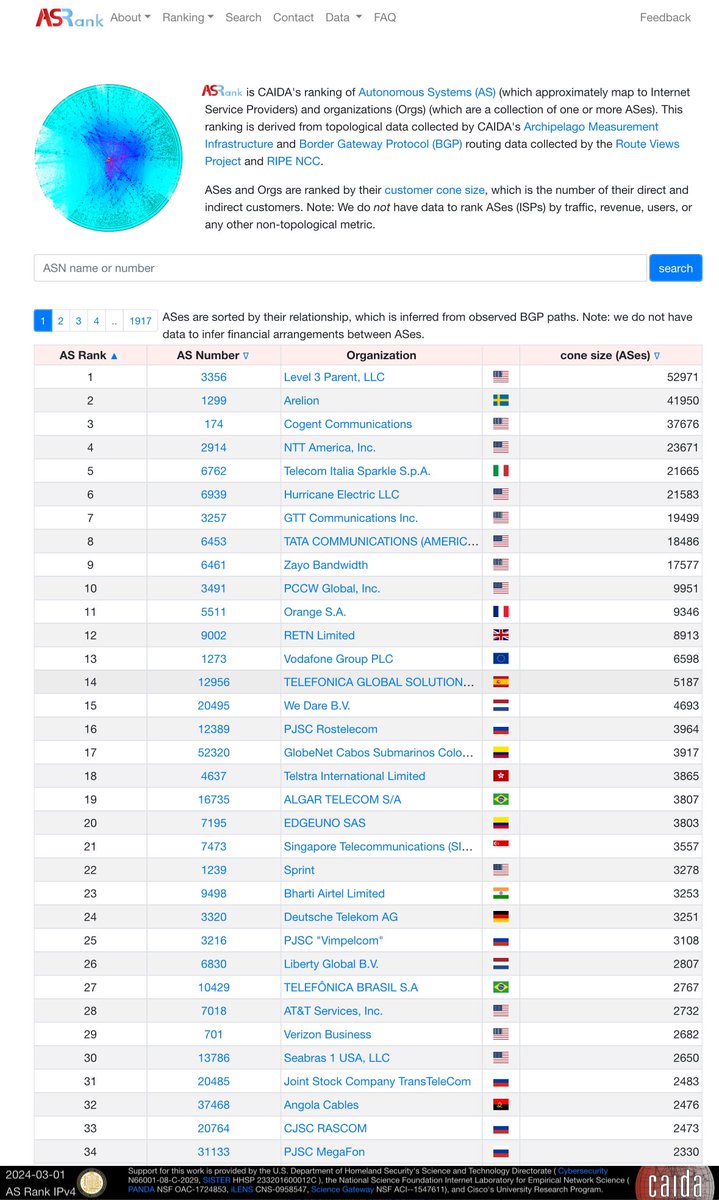Image resolution: width=719 pixels, height=1200 pixels.
Task: Open the Ranking dropdown menu
Action: click(x=187, y=17)
